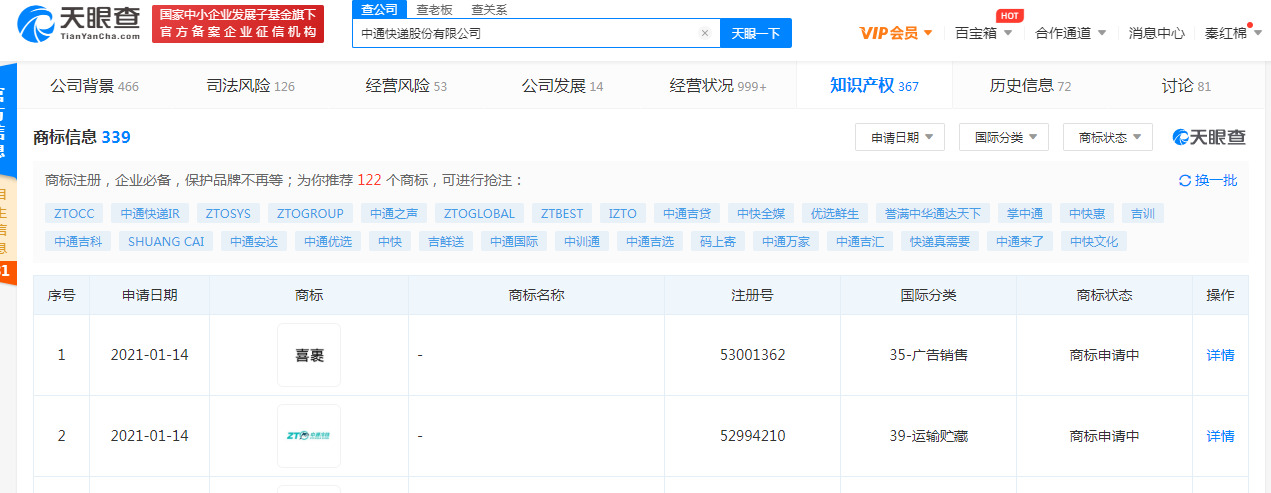Select the 中训通 trademark tag
1271x493 pixels.
pyautogui.click(x=582, y=241)
